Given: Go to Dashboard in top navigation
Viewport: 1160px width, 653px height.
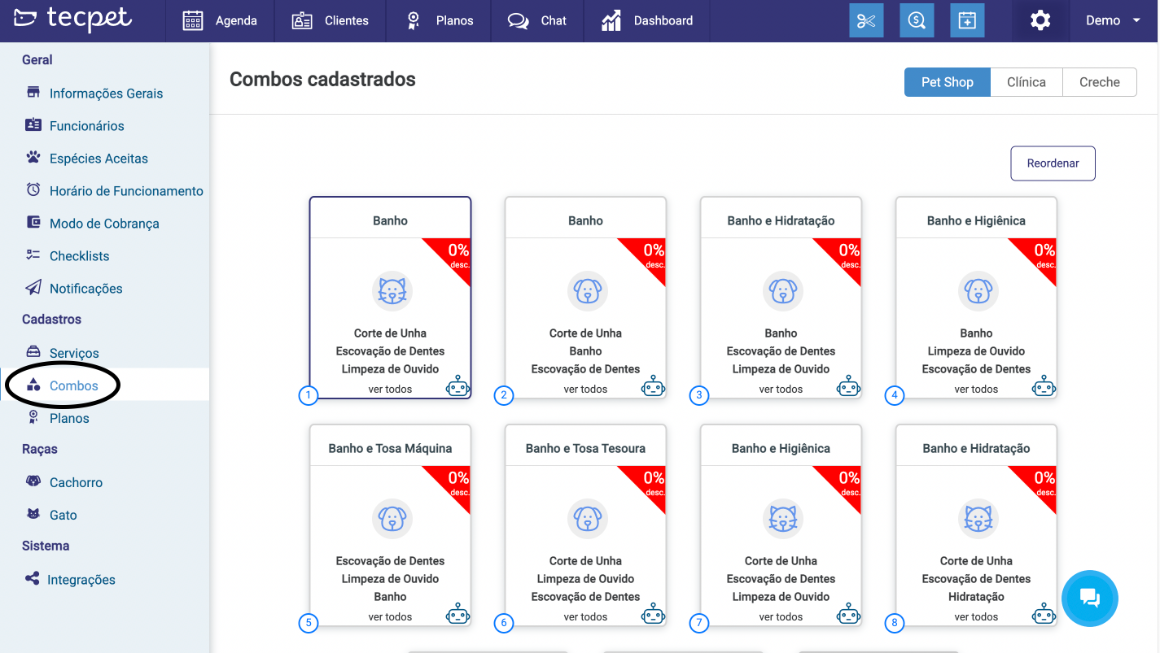Looking at the screenshot, I should pyautogui.click(x=647, y=21).
